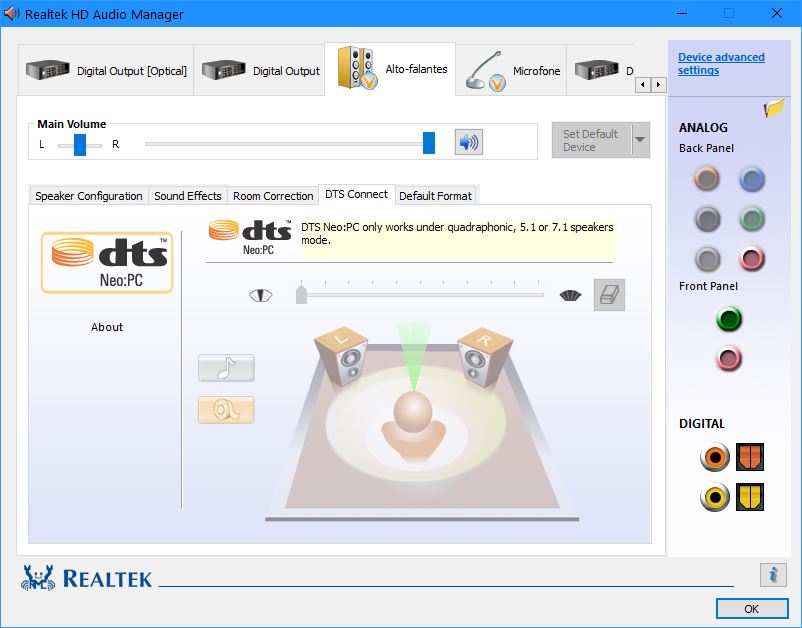Open the Realtek logo
Screen dimensions: 802x628
tap(86, 578)
